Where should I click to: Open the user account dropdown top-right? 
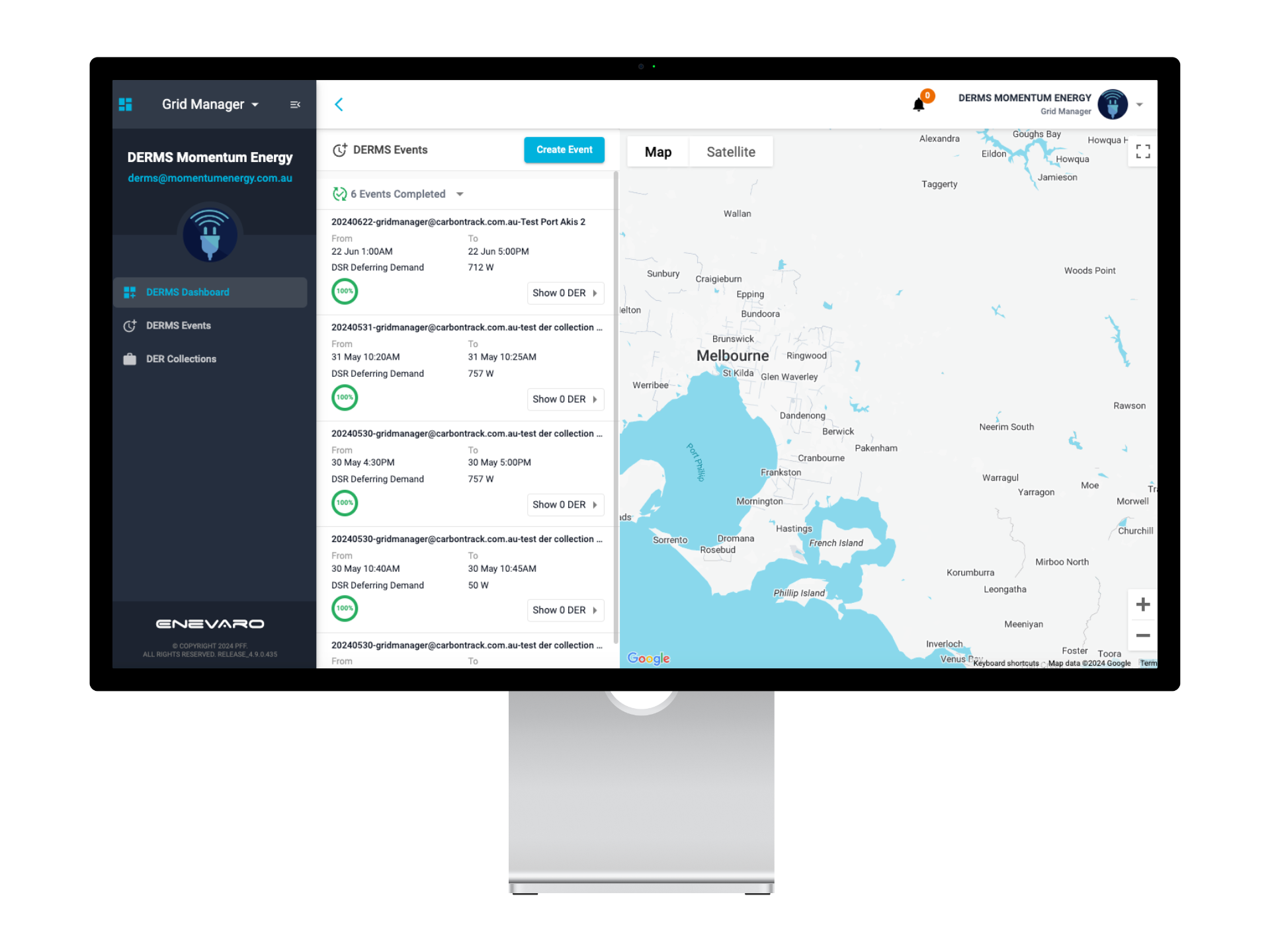pyautogui.click(x=1139, y=104)
